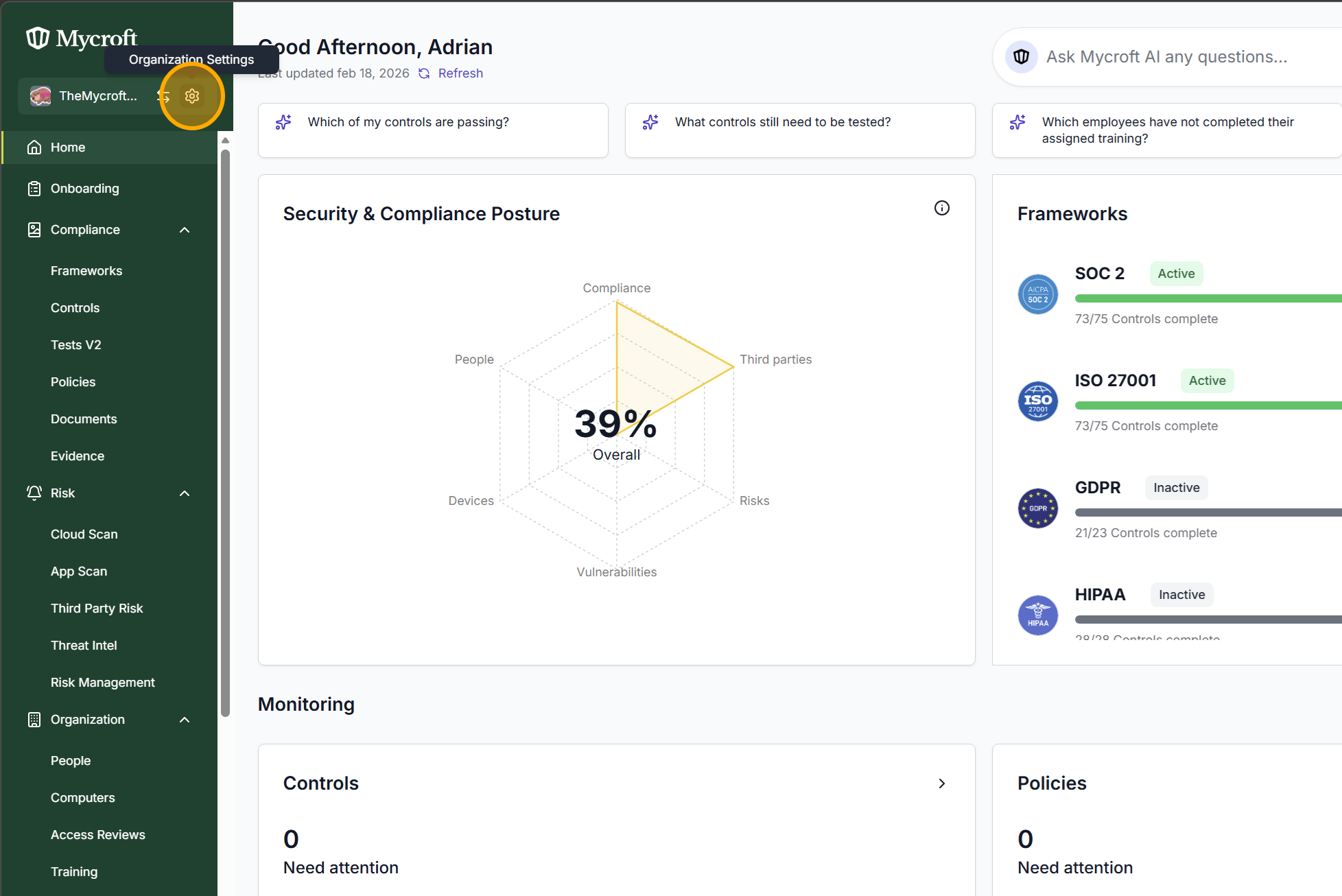Open Organization Settings gear icon

[192, 96]
